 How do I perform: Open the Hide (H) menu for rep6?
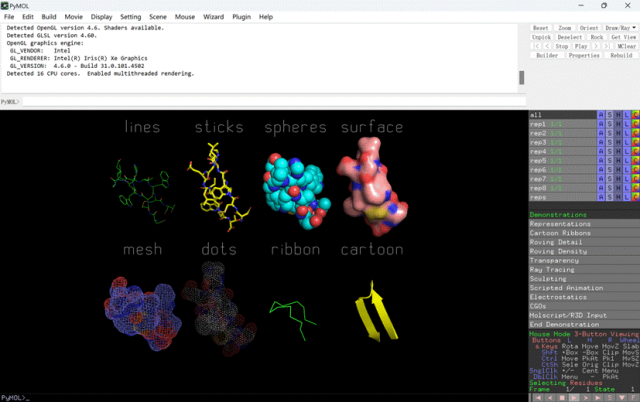[618, 169]
